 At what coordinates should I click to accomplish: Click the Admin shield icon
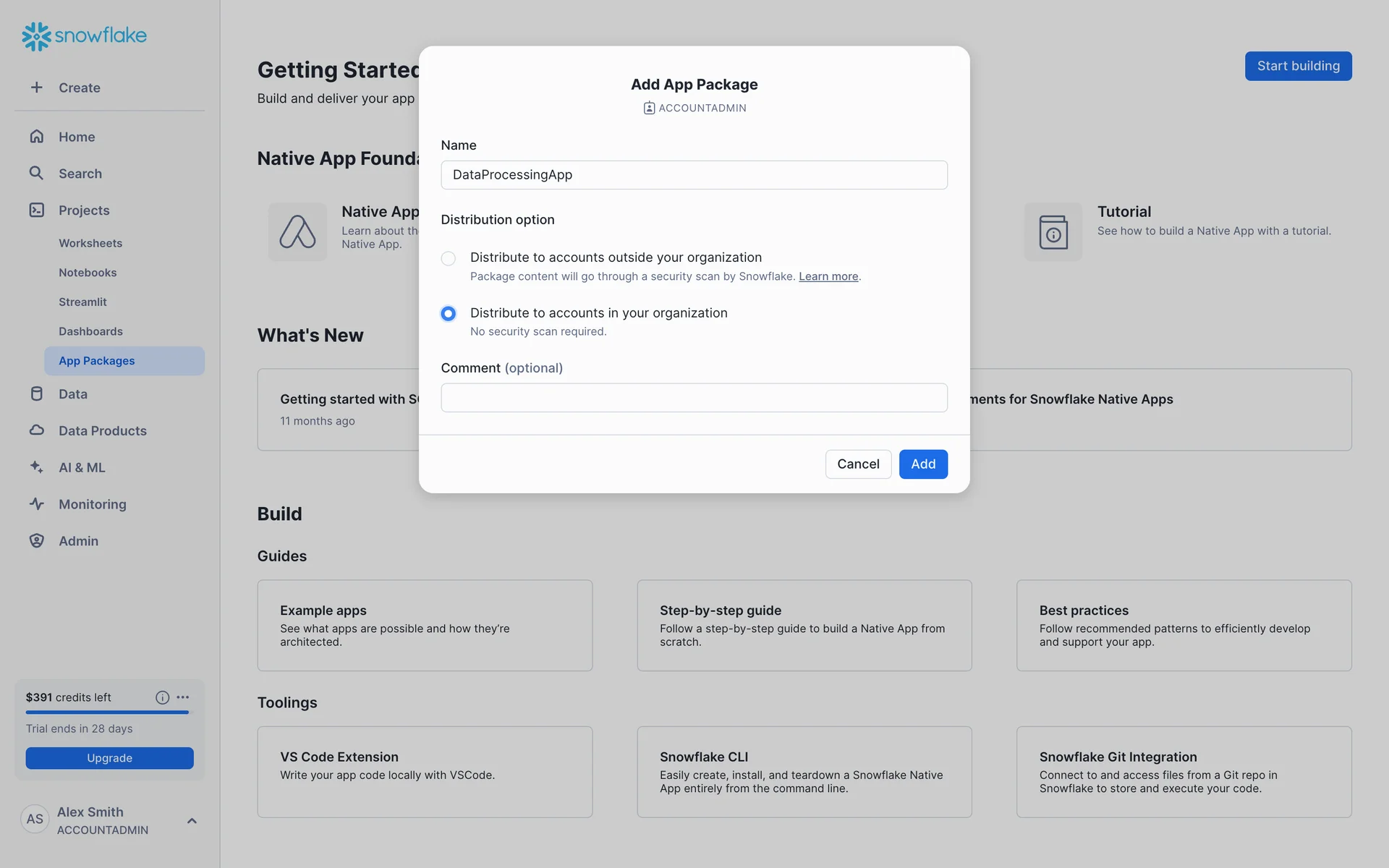[36, 541]
